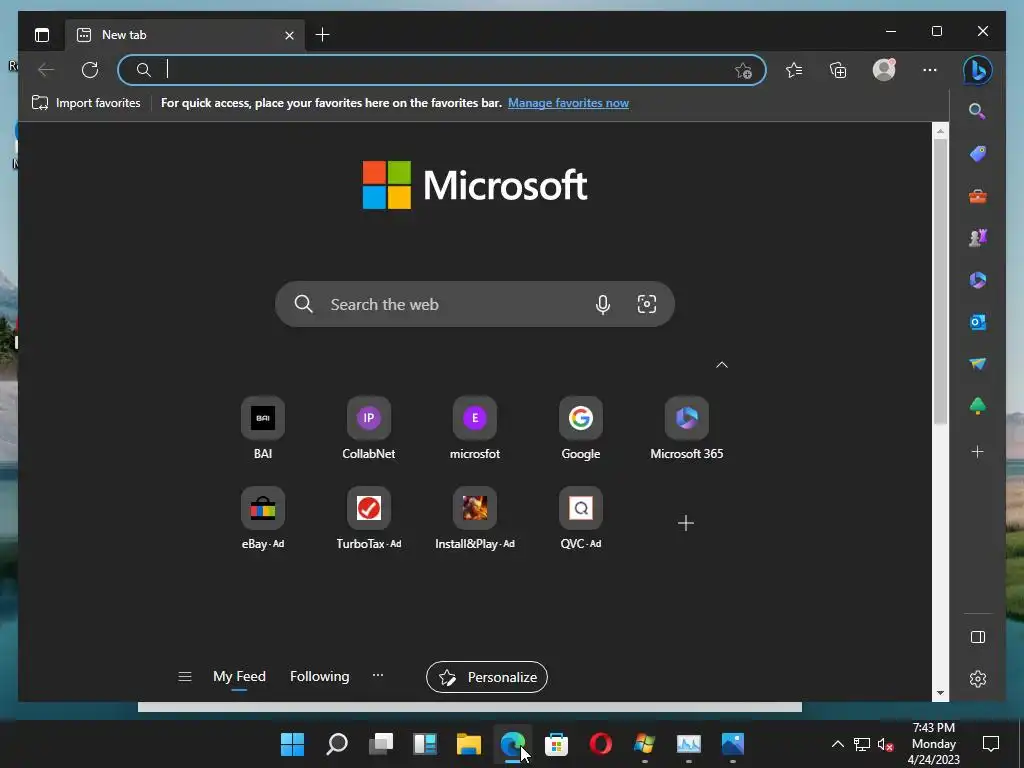Open more feed options ellipsis
The image size is (1024, 768).
377,675
